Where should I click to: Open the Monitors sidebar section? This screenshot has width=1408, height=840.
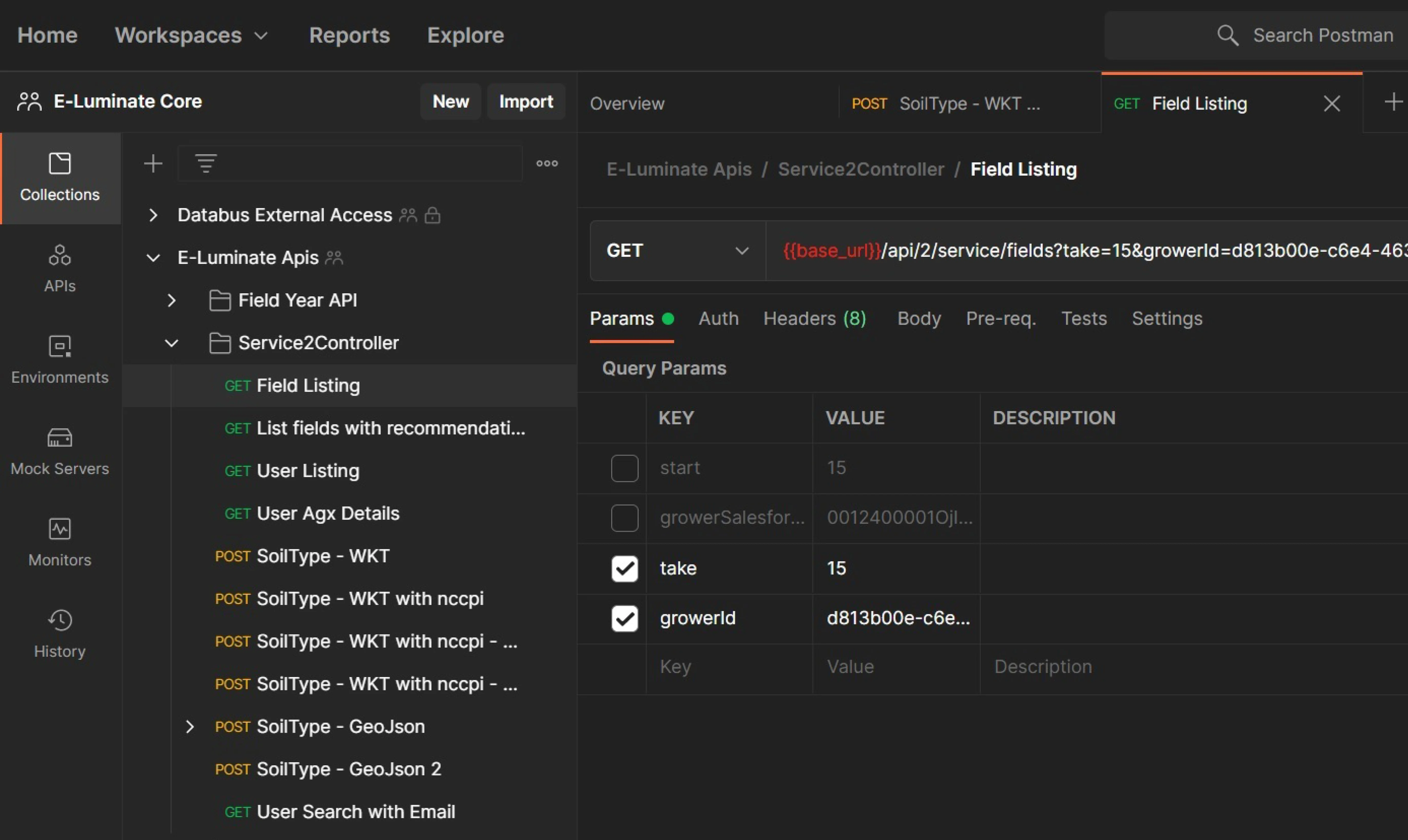coord(60,542)
